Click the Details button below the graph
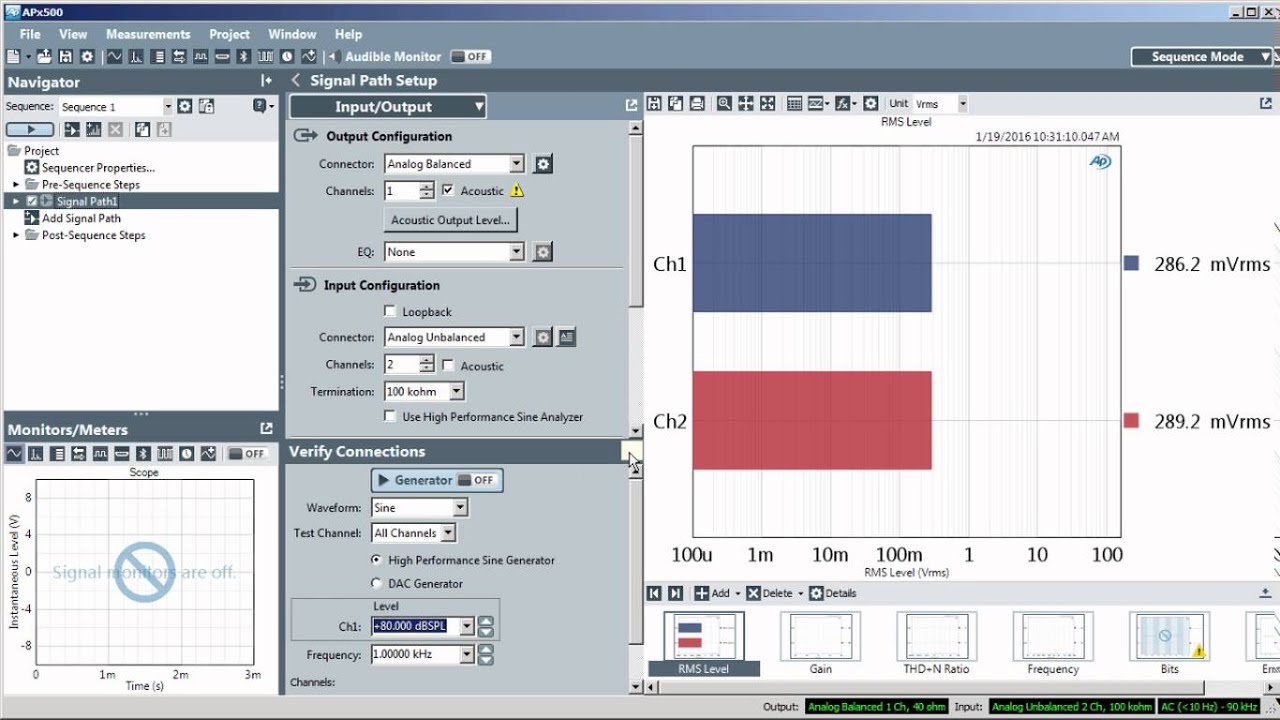Viewport: 1280px width, 720px height. (832, 593)
